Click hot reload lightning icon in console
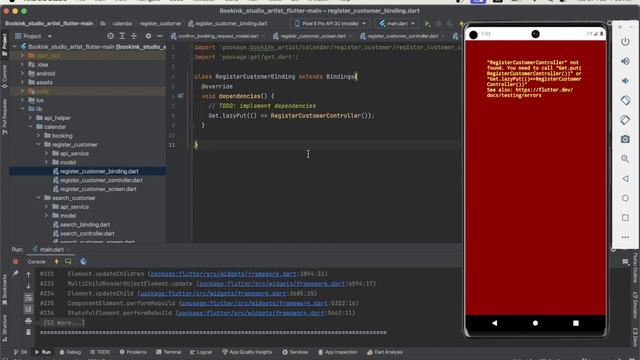The height and width of the screenshot is (360, 640). tap(56, 262)
